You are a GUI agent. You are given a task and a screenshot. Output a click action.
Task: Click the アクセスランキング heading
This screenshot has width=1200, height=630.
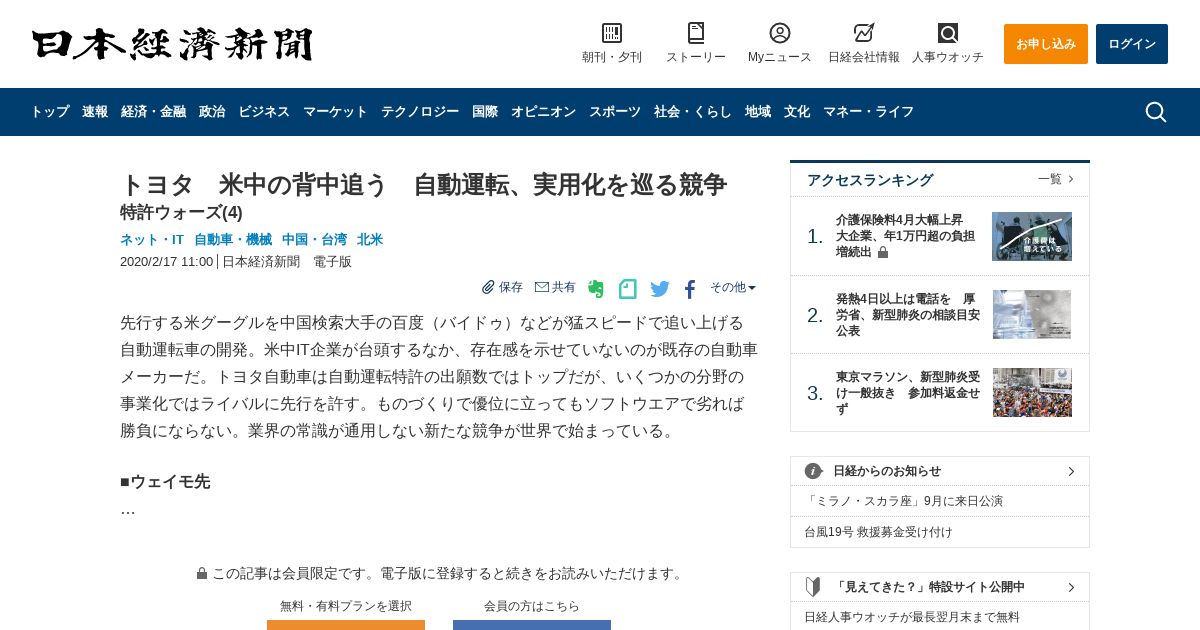point(870,180)
